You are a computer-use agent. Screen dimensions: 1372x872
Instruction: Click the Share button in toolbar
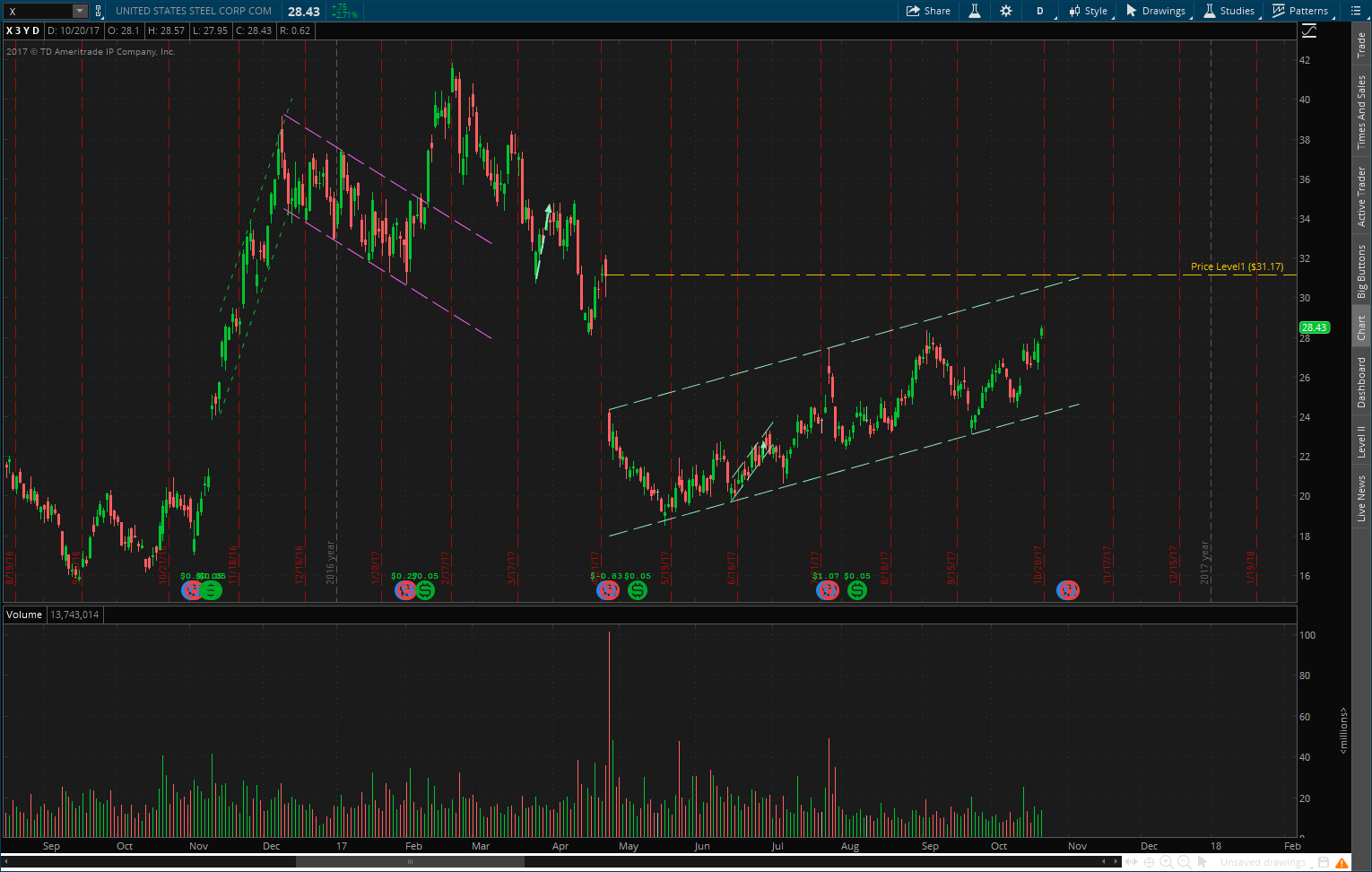[x=928, y=11]
